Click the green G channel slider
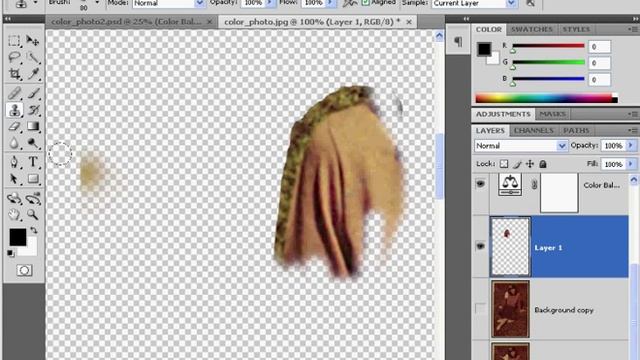Viewport: 640px width, 360px height. point(548,62)
